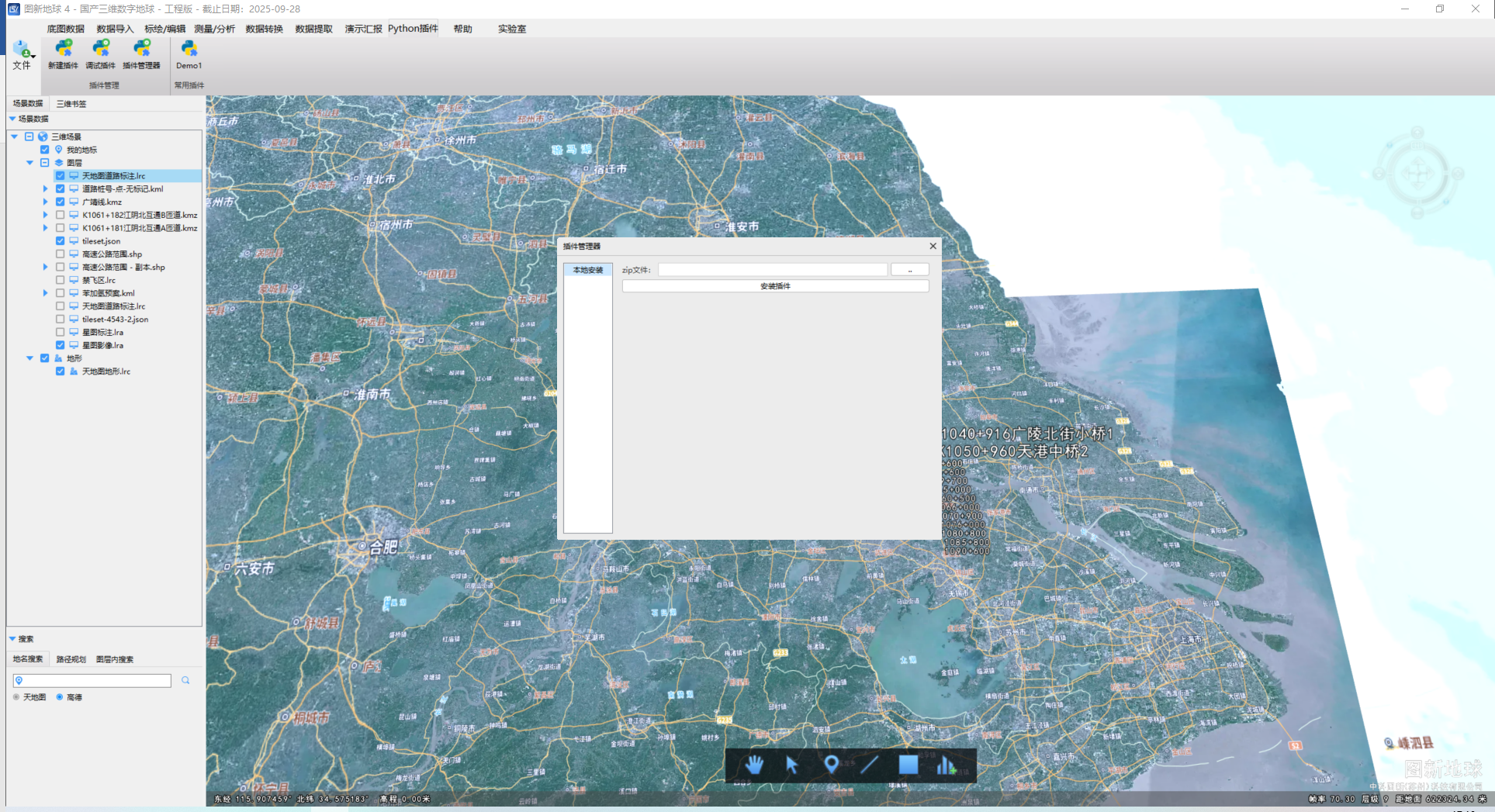Select the blue polygon tool in bottom toolbar
The width and height of the screenshot is (1495, 812).
pyautogui.click(x=908, y=765)
